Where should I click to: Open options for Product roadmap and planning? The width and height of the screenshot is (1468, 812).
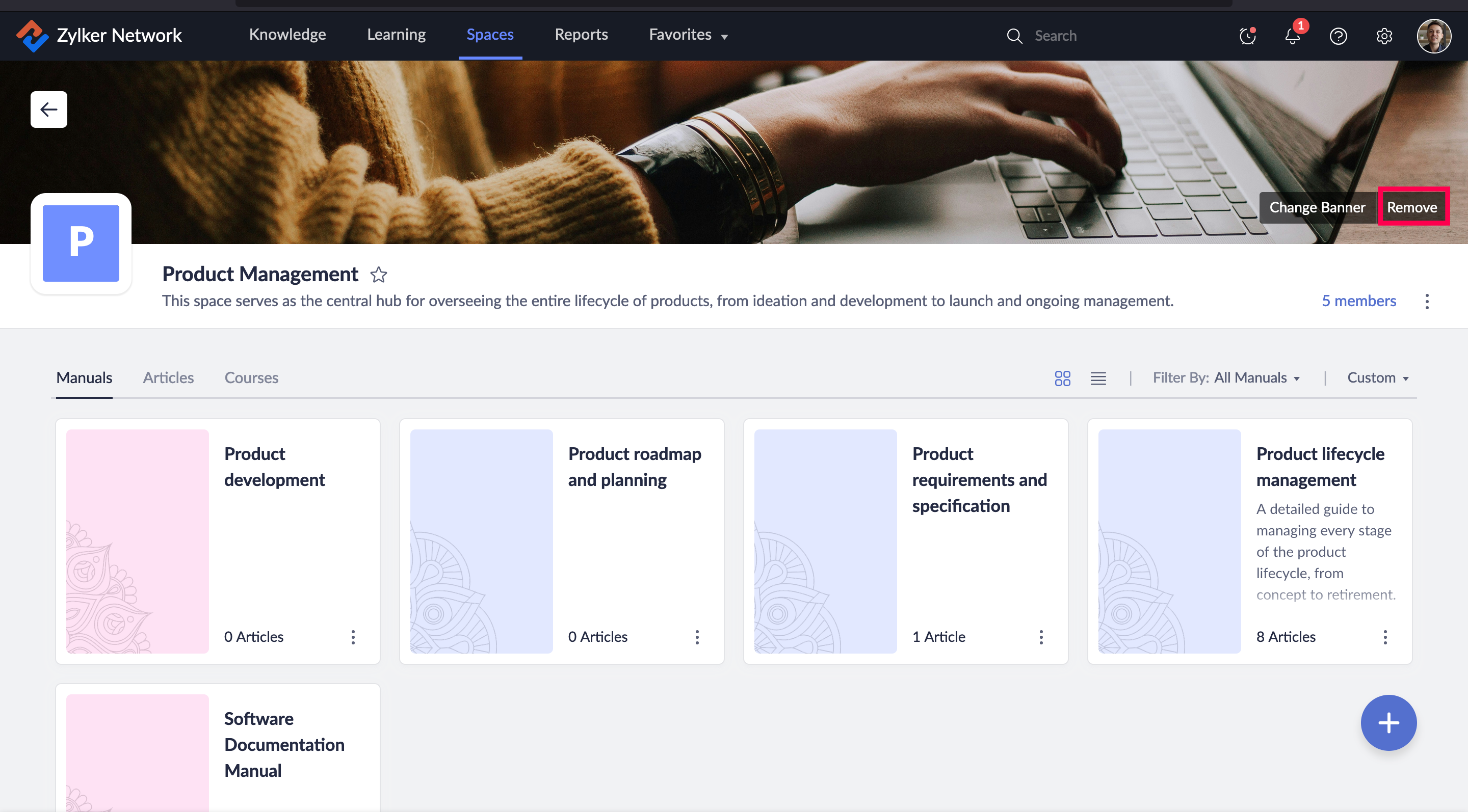point(697,637)
